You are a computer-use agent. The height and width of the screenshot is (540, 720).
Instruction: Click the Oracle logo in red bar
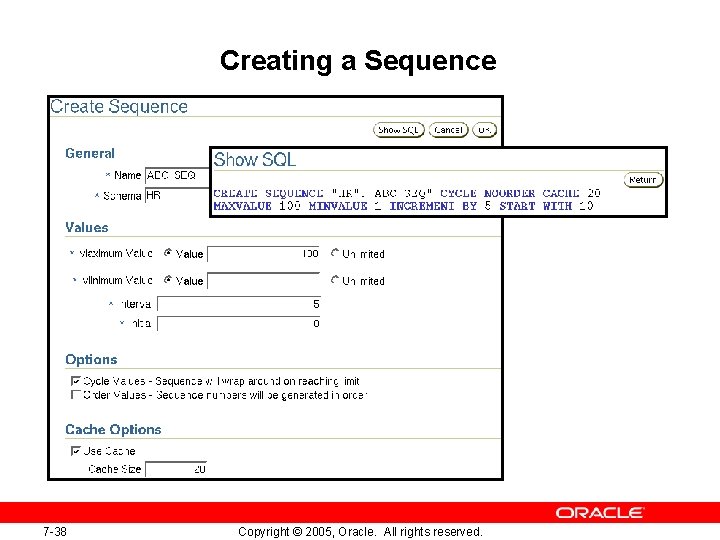tap(600, 512)
